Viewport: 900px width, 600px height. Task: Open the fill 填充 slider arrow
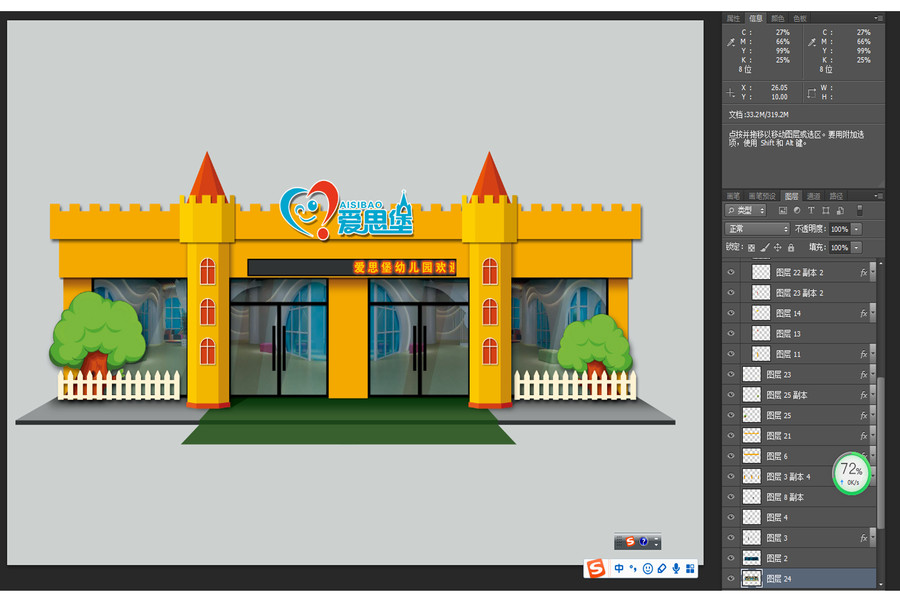pyautogui.click(x=856, y=247)
